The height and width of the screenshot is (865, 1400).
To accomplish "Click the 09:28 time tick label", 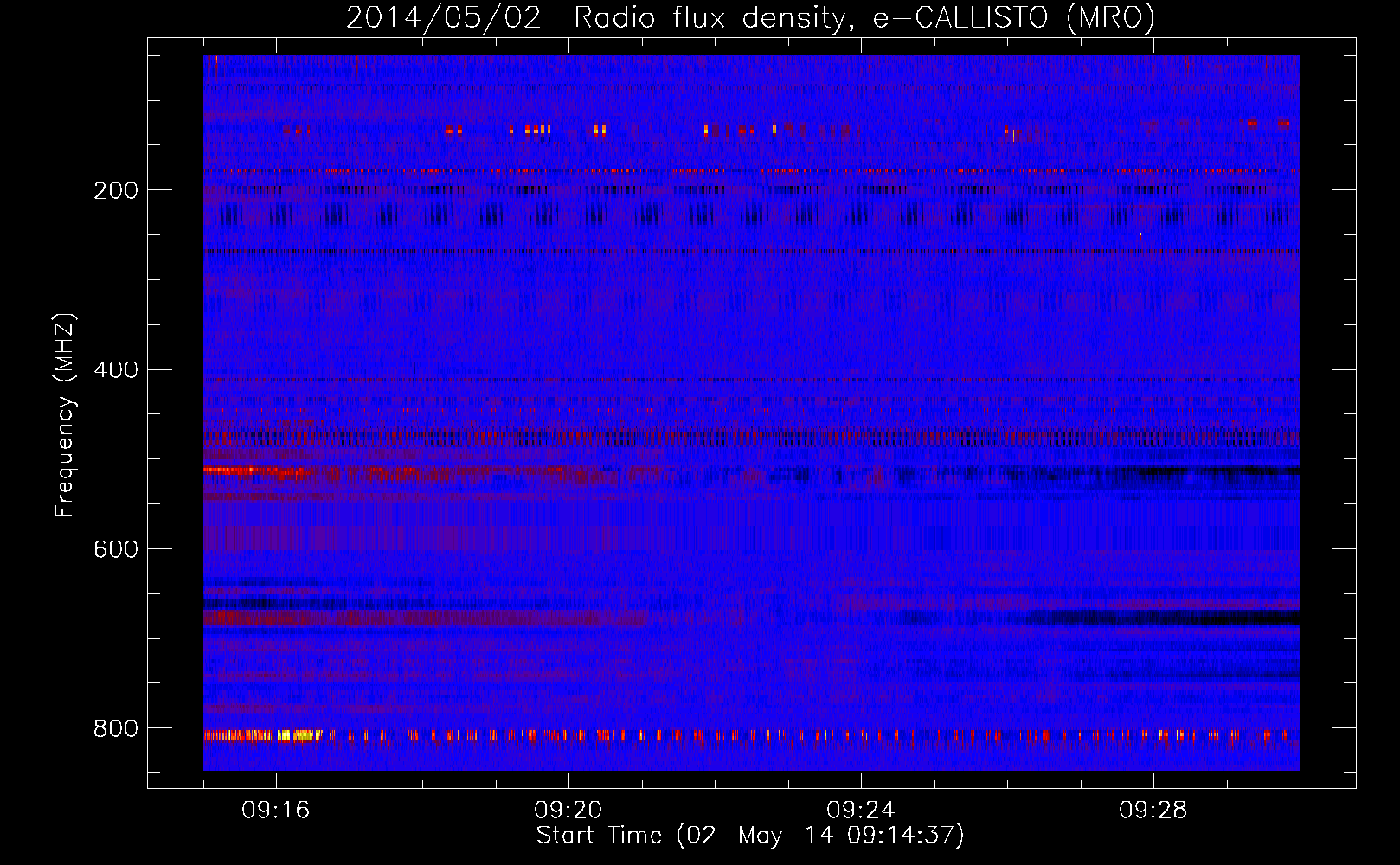I will [1153, 811].
